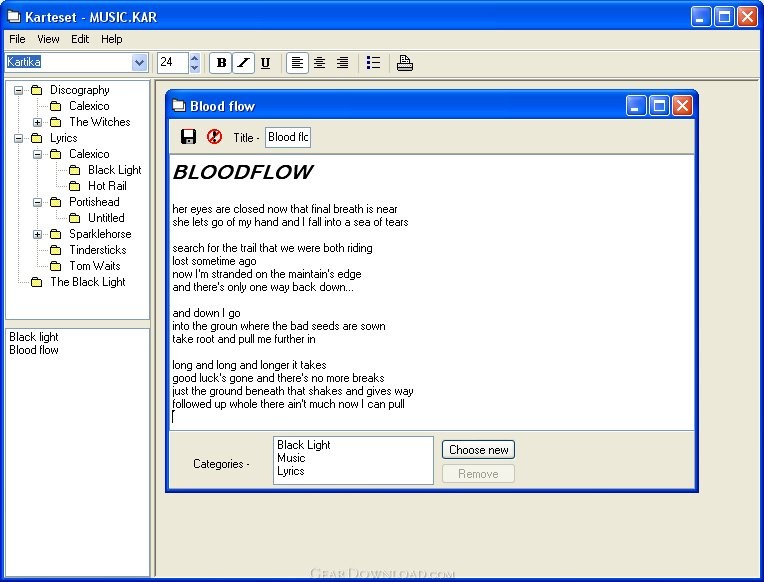
Task: Increase font size with up arrow
Action: (194, 58)
